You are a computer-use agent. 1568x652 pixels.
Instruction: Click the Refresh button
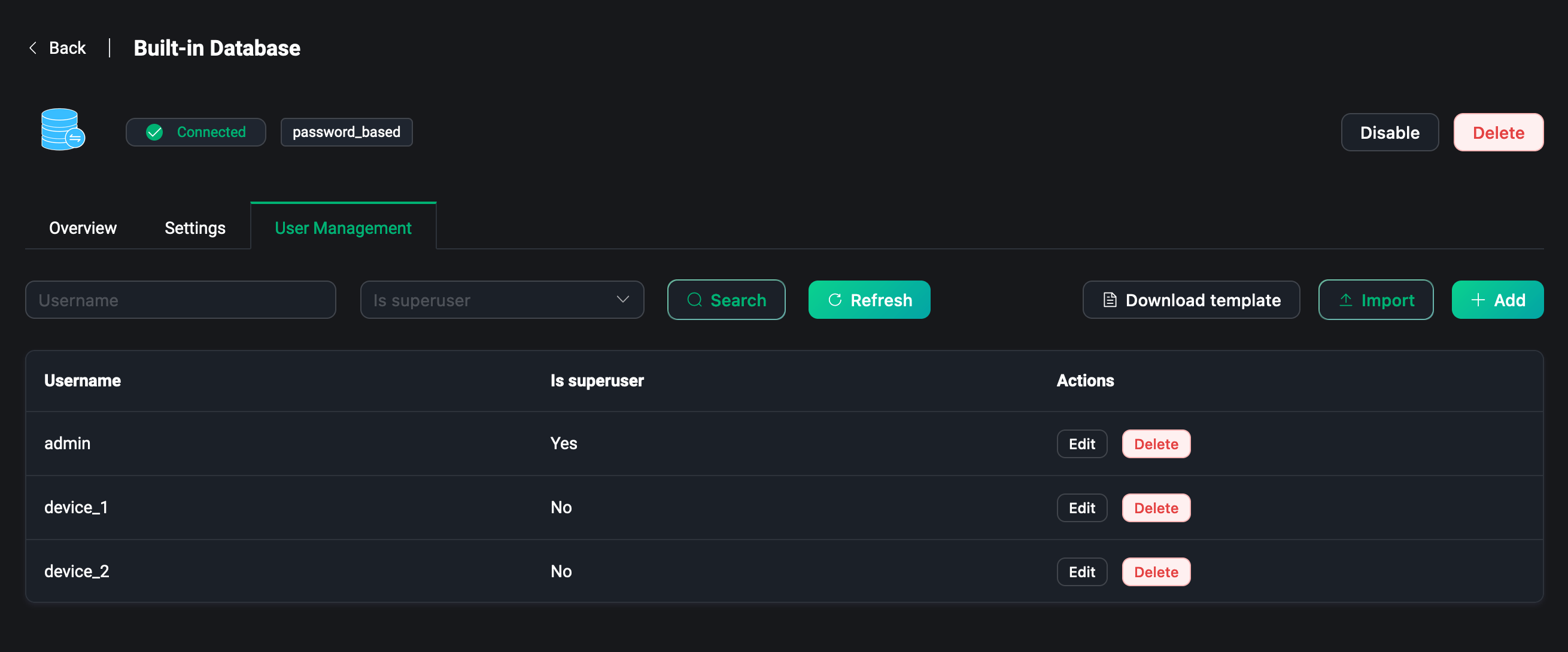868,300
